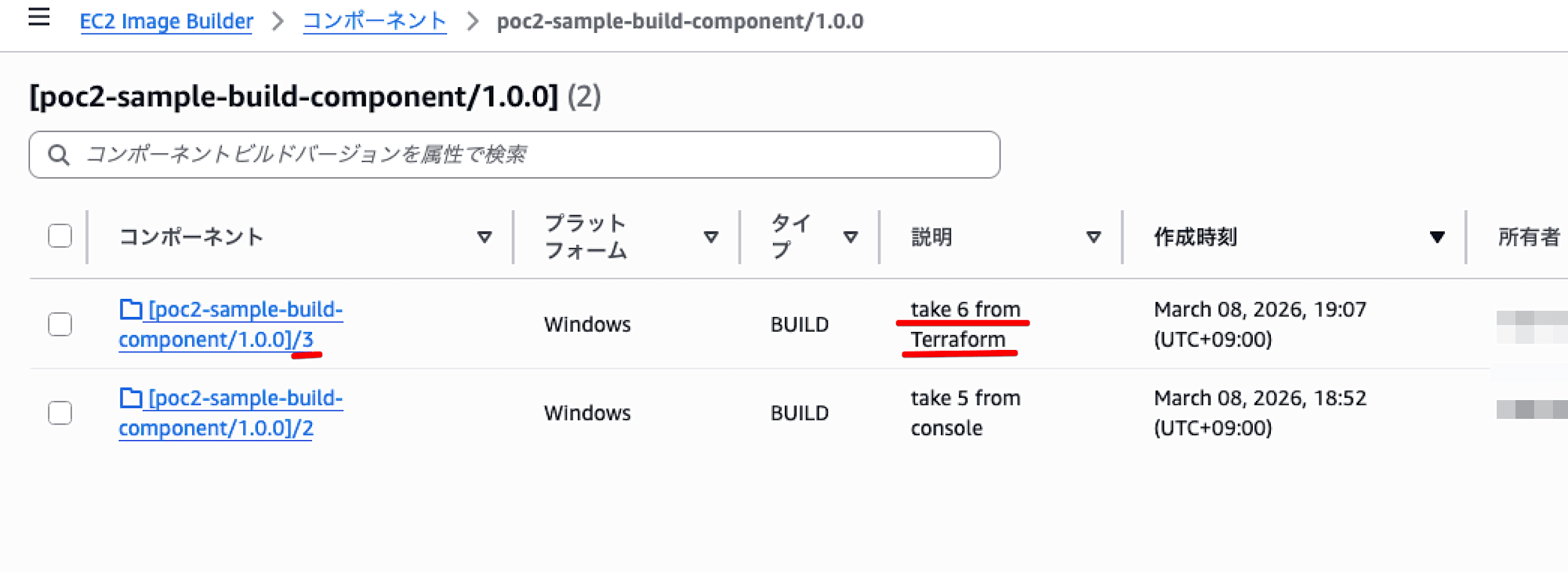This screenshot has width=1568, height=572.
Task: Open the コンポーネント breadcrumb link
Action: tap(374, 21)
